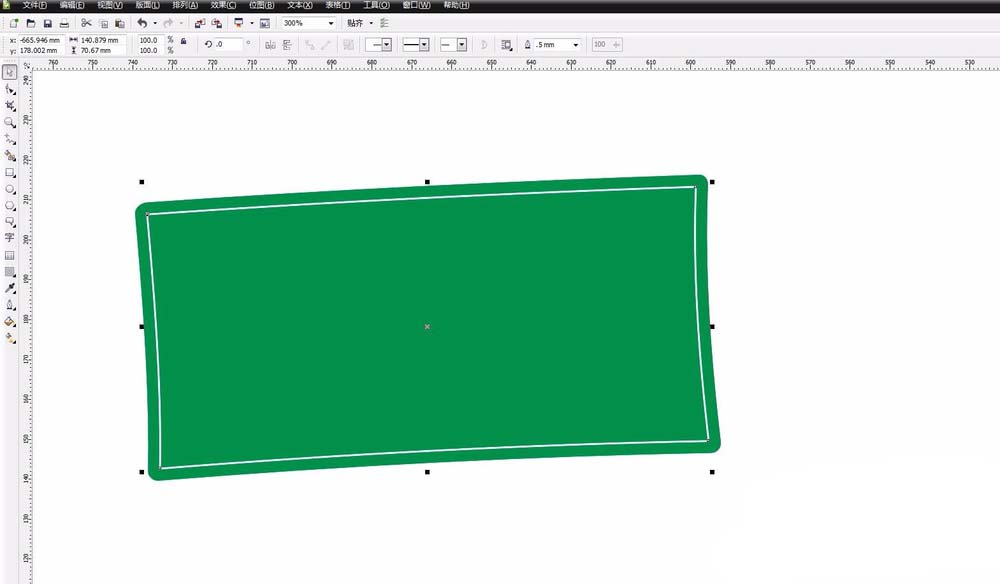Select the Ellipse tool
The image size is (1000, 584).
pyautogui.click(x=10, y=189)
